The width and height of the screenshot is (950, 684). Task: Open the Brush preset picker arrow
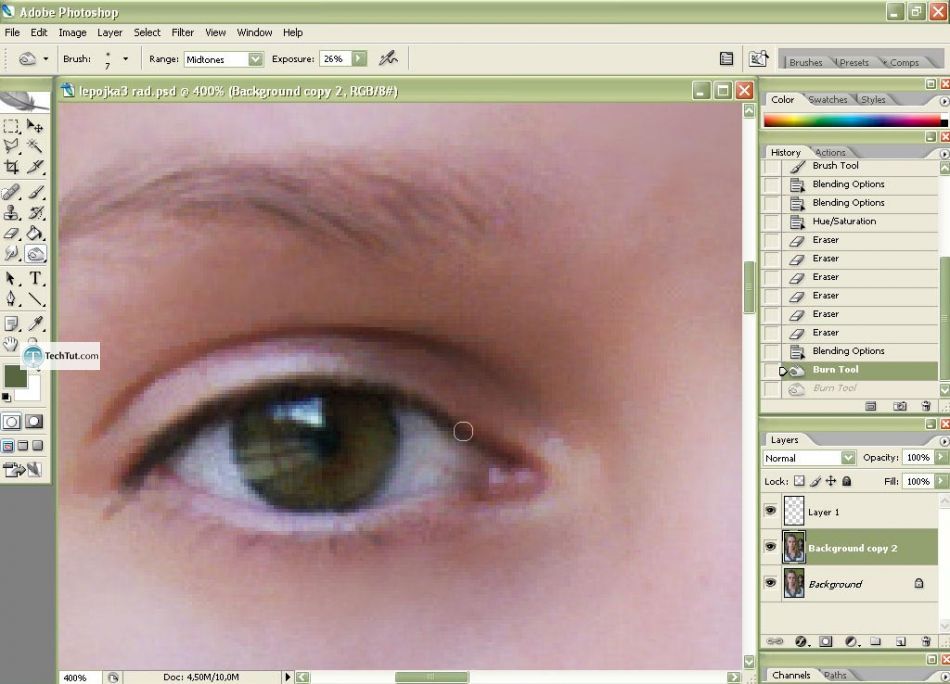coord(125,59)
